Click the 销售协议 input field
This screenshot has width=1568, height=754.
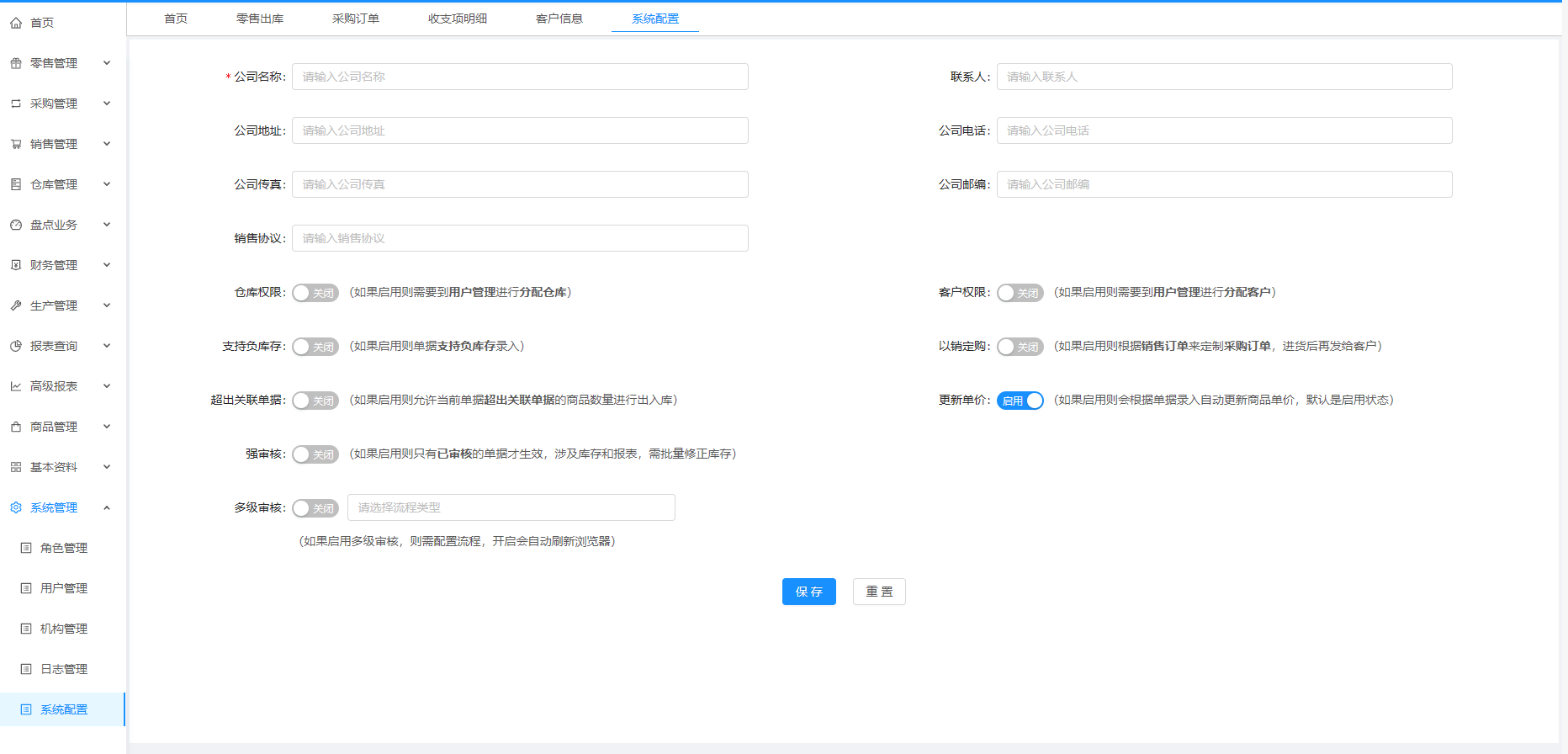520,238
